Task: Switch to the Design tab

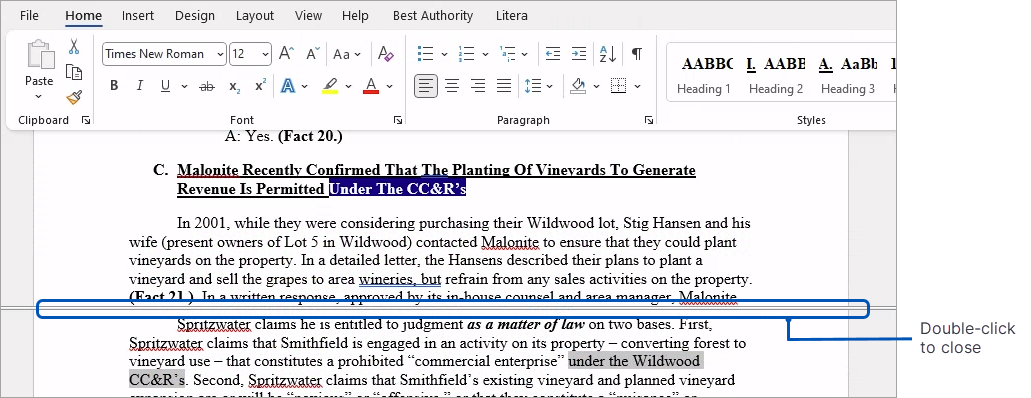Action: click(195, 16)
